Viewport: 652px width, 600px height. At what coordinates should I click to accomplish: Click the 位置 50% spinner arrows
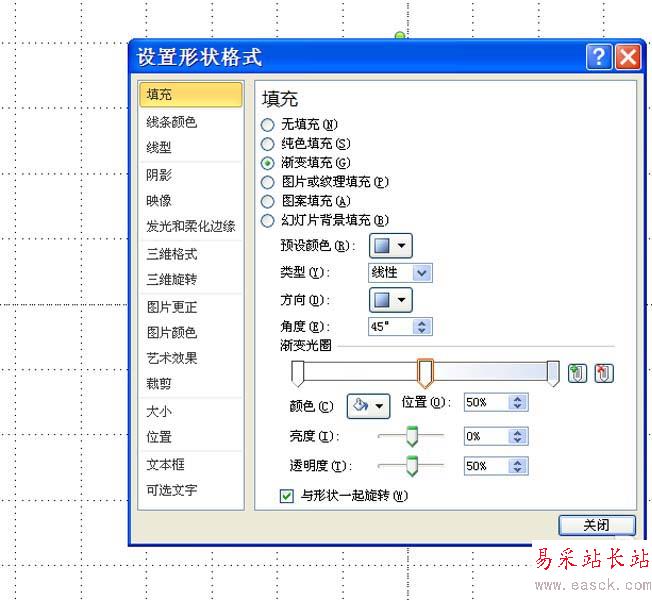pos(518,402)
